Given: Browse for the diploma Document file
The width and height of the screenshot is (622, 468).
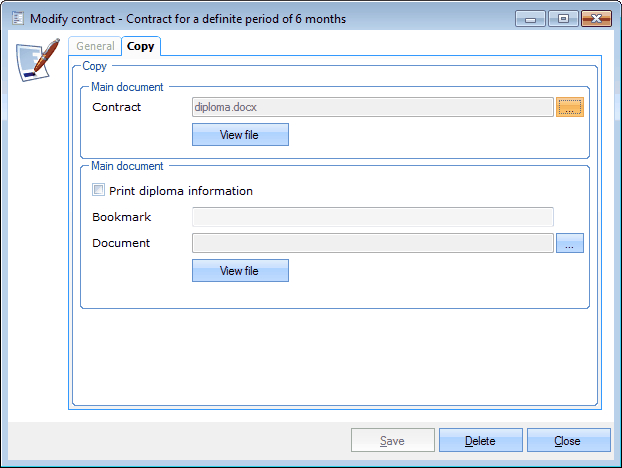Looking at the screenshot, I should (x=569, y=243).
